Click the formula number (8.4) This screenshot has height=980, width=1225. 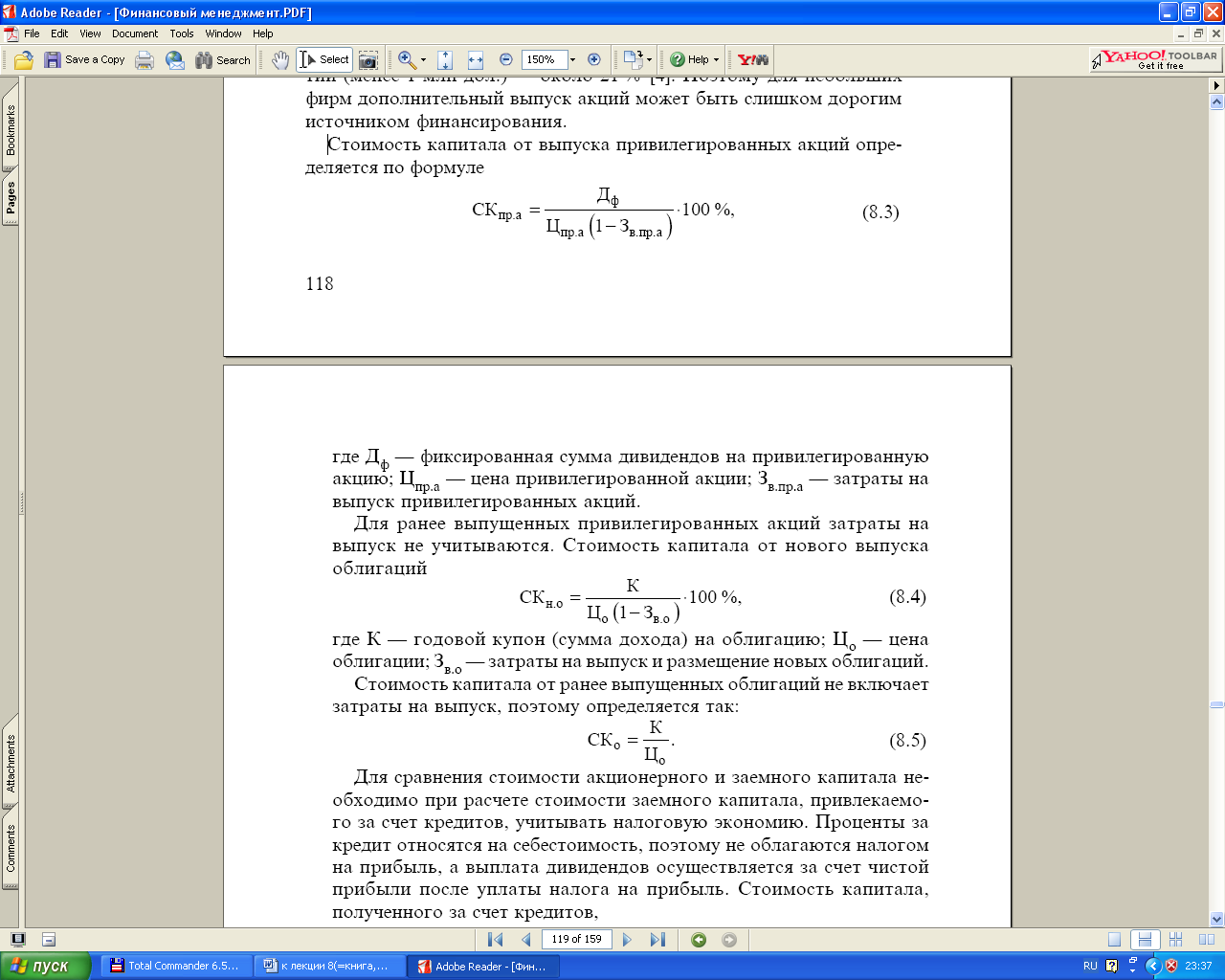tap(907, 596)
